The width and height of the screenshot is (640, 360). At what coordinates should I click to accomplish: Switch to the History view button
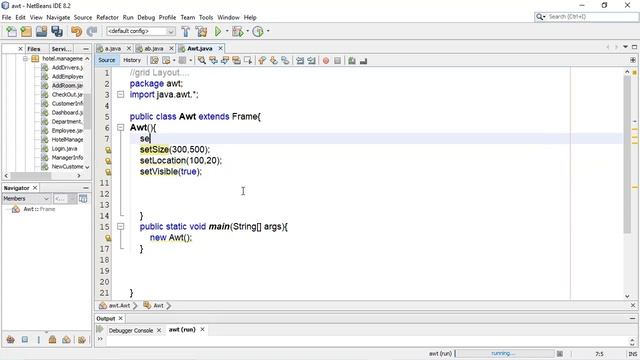tap(132, 60)
